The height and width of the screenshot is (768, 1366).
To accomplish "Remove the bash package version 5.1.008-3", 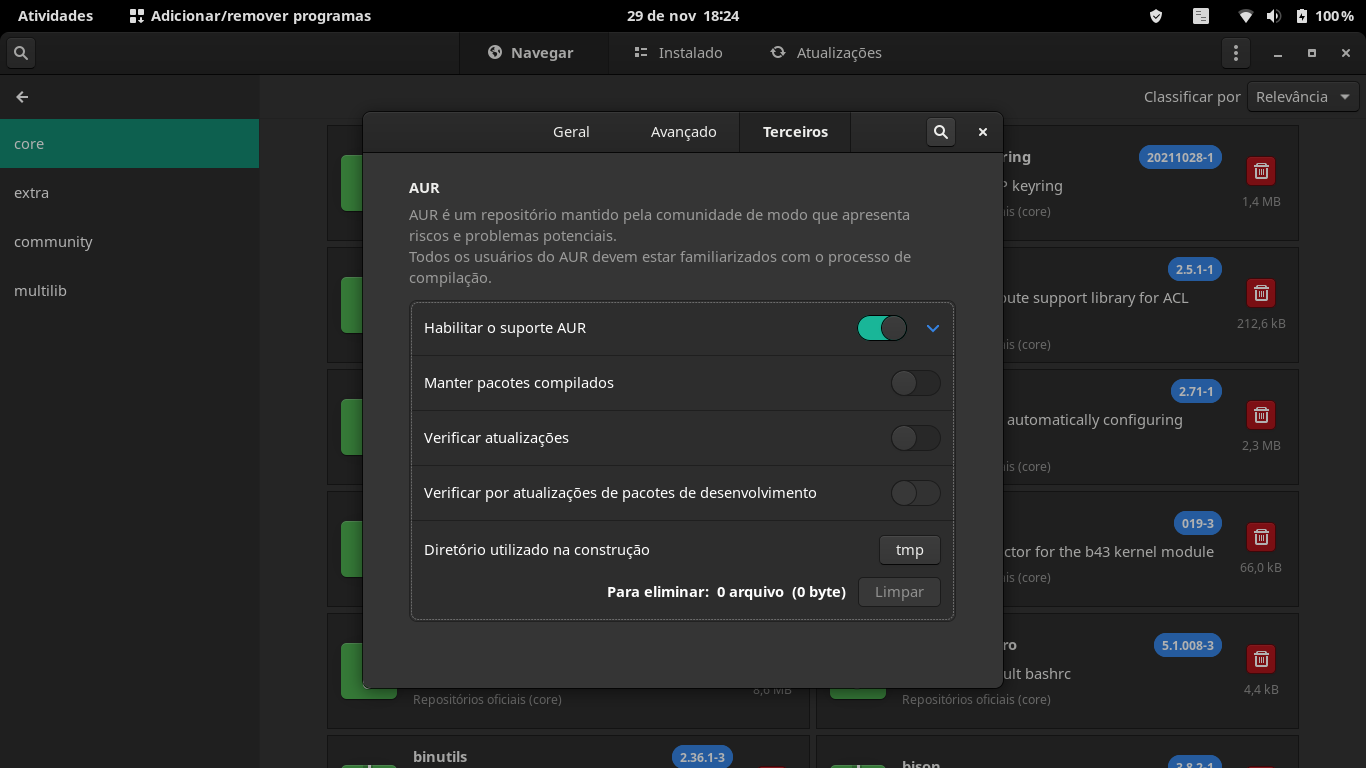I will (1261, 659).
